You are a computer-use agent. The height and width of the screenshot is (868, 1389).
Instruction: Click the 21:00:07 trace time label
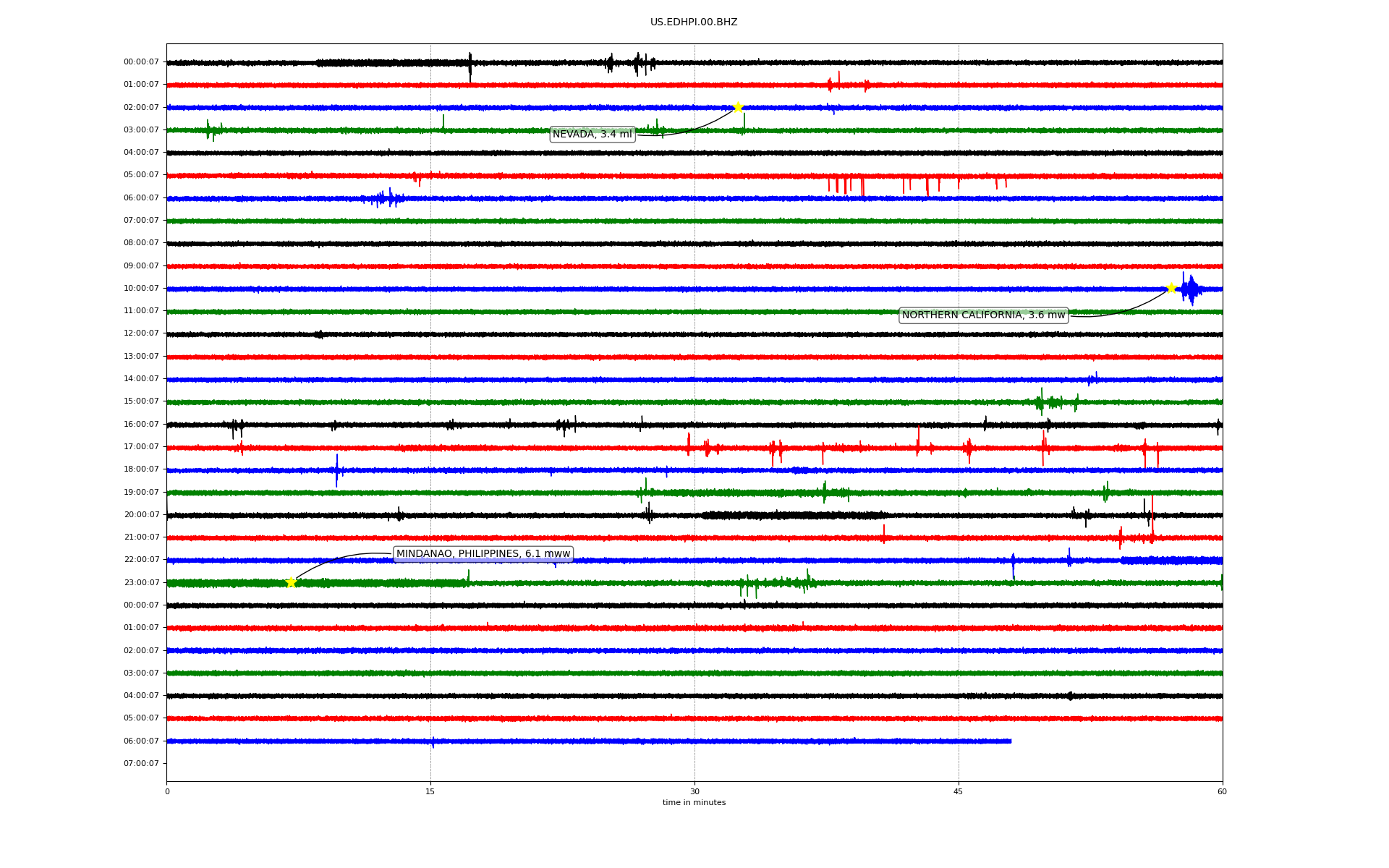pos(141,537)
